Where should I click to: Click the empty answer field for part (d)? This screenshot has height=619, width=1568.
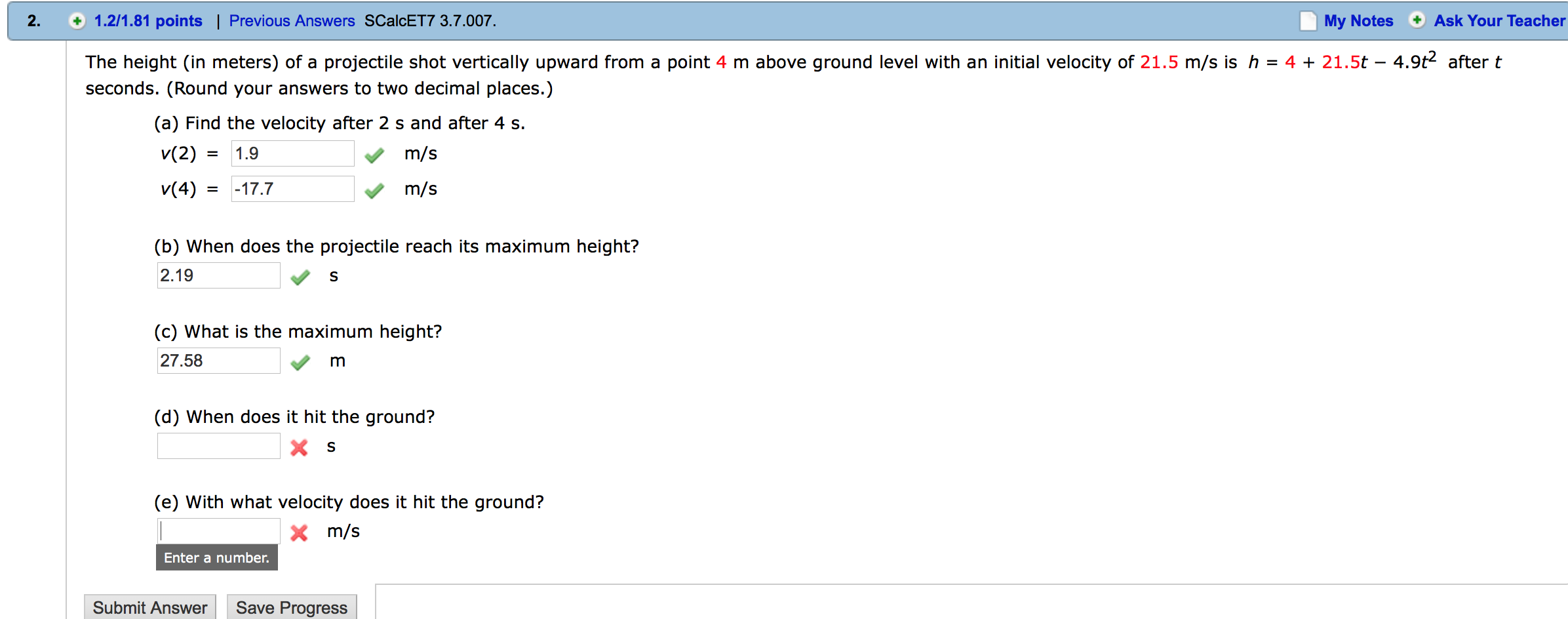pyautogui.click(x=218, y=446)
